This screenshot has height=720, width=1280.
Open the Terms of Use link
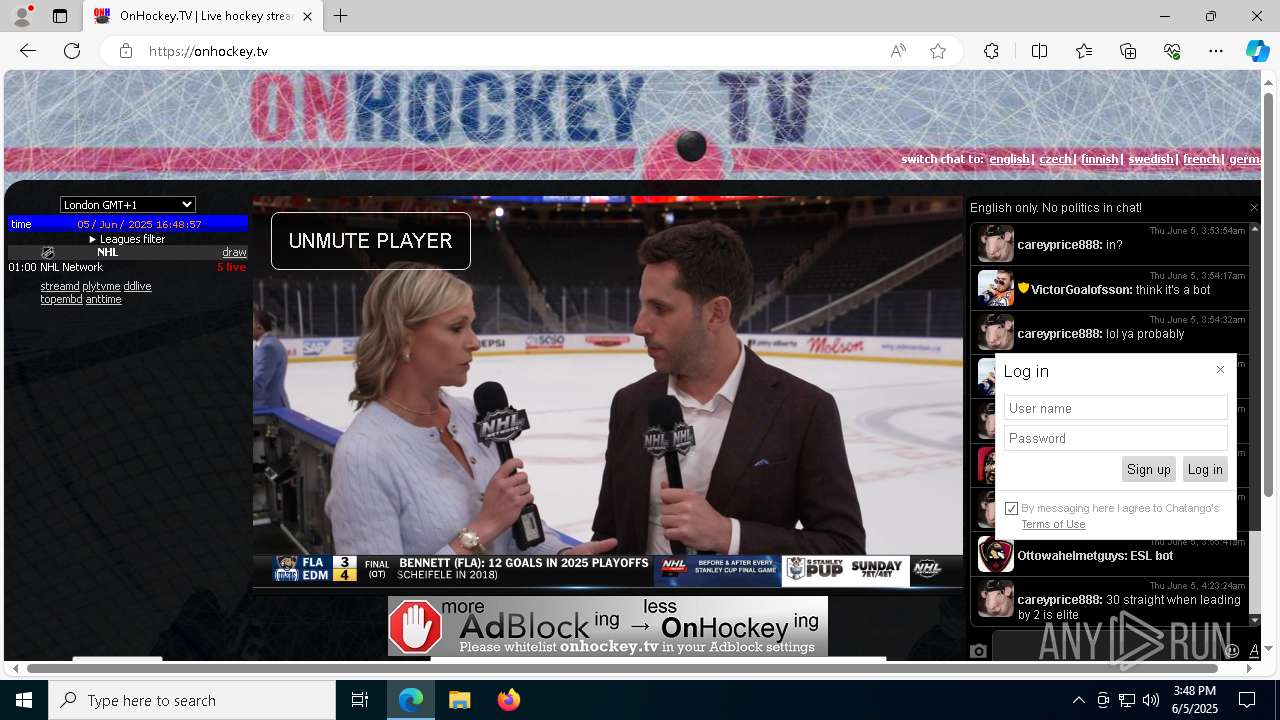1053,524
